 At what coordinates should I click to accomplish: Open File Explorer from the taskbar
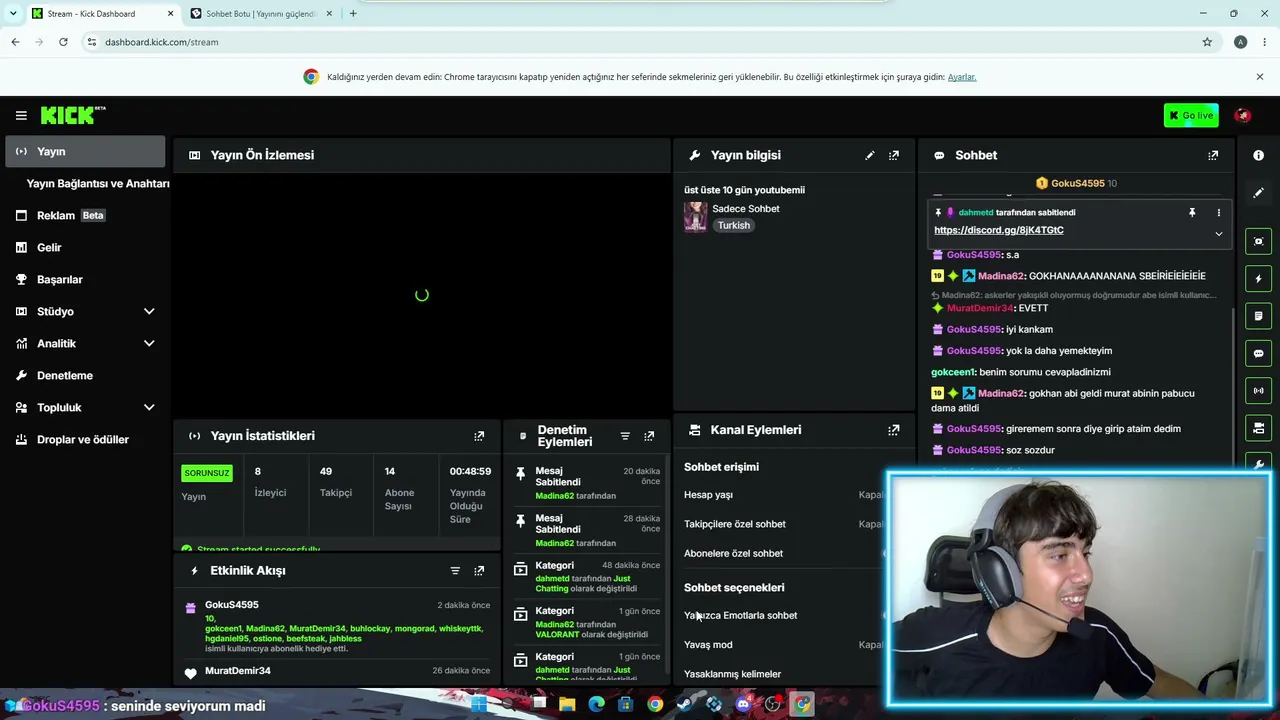coord(567,705)
